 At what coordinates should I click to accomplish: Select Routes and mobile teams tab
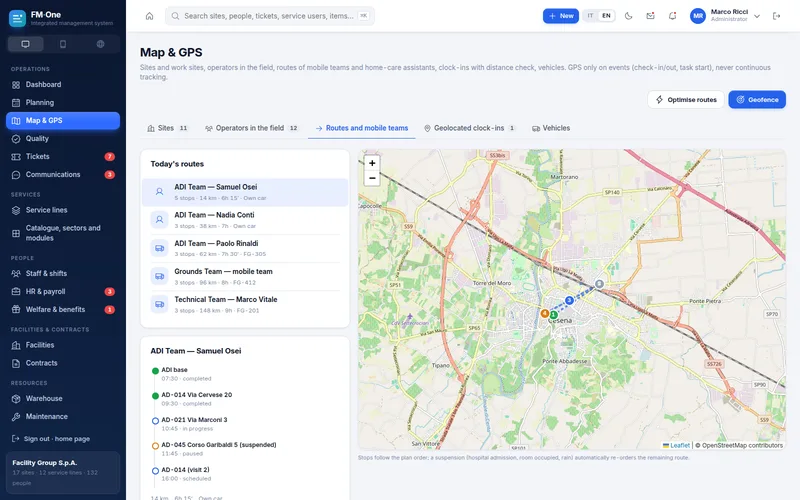coord(362,128)
